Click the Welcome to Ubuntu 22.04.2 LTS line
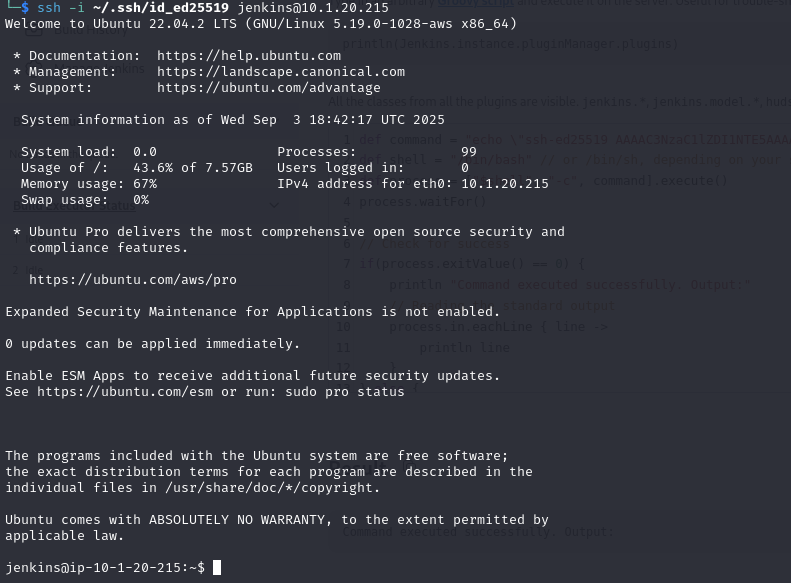This screenshot has height=583, width=791. click(x=261, y=24)
